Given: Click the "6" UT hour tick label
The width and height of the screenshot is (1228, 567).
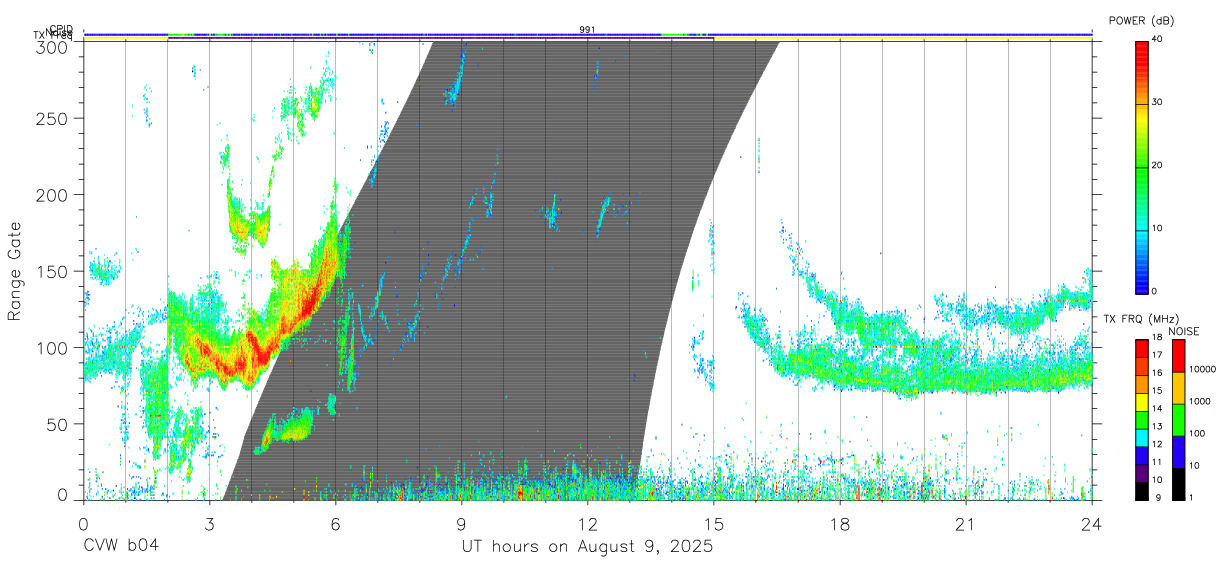Looking at the screenshot, I should (x=335, y=522).
